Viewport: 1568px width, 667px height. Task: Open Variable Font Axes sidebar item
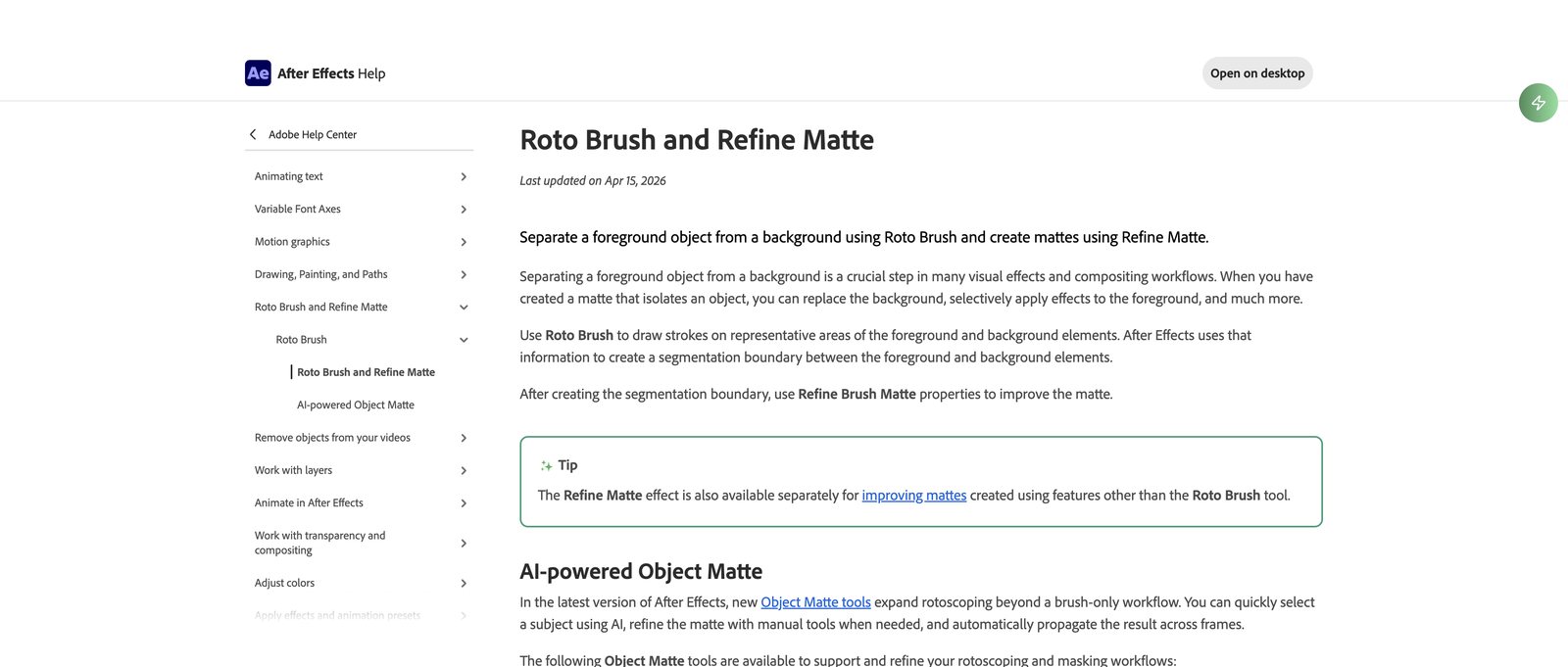coord(298,209)
